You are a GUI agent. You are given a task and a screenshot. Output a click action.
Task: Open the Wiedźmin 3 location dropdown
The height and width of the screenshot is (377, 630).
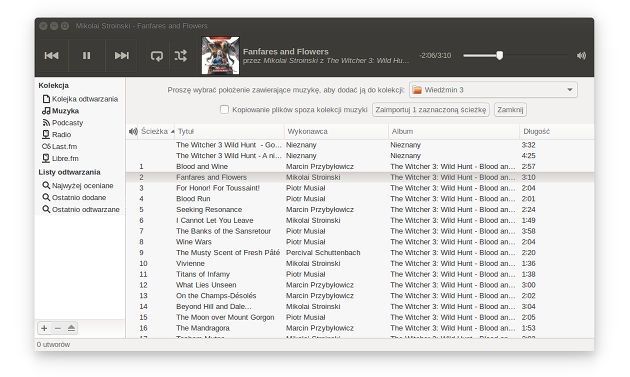493,90
